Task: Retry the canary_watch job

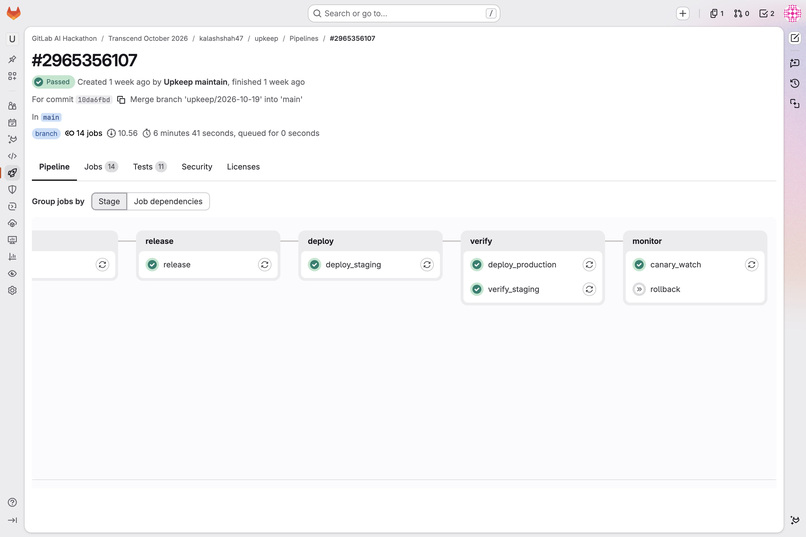Action: tap(752, 265)
